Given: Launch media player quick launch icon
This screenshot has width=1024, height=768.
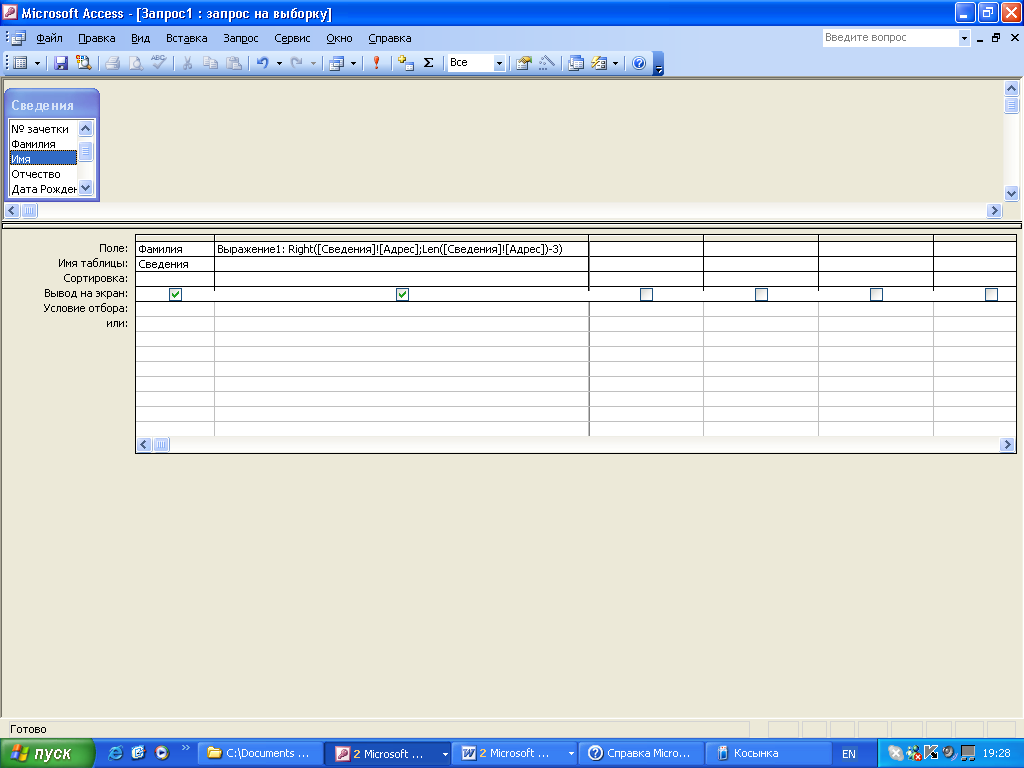Looking at the screenshot, I should click(161, 753).
